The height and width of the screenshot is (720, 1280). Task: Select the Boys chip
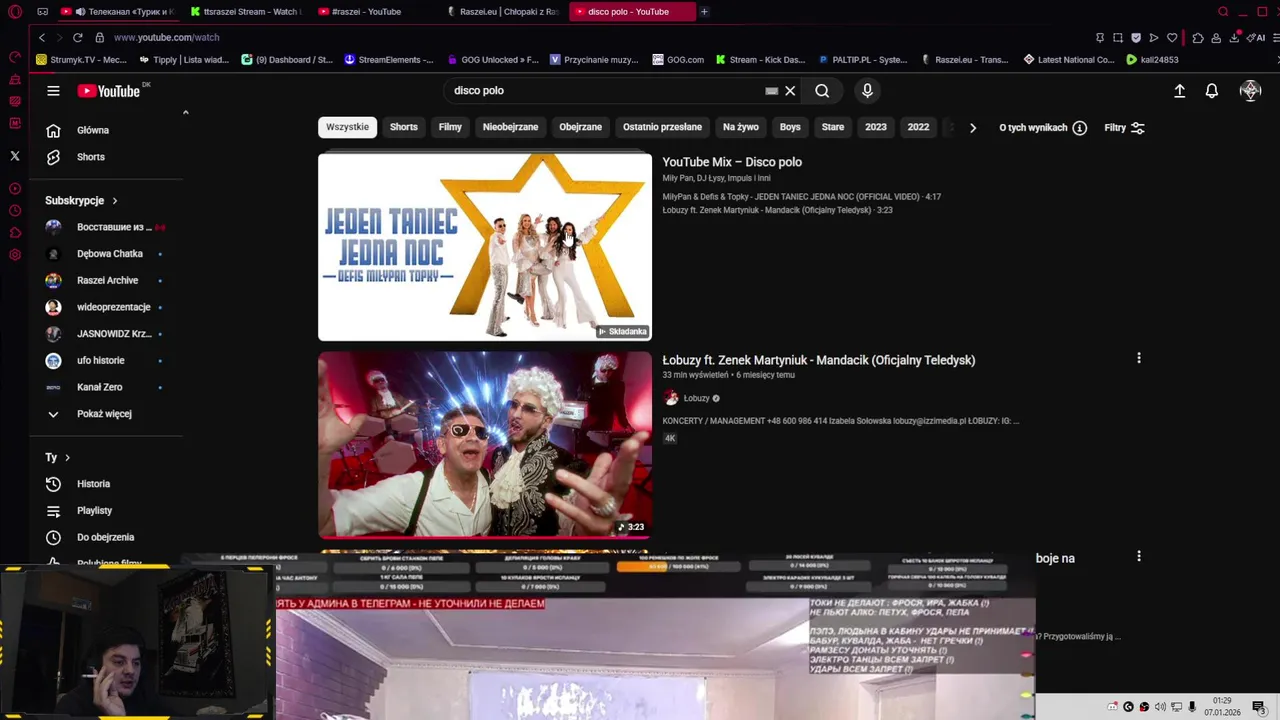click(x=790, y=127)
